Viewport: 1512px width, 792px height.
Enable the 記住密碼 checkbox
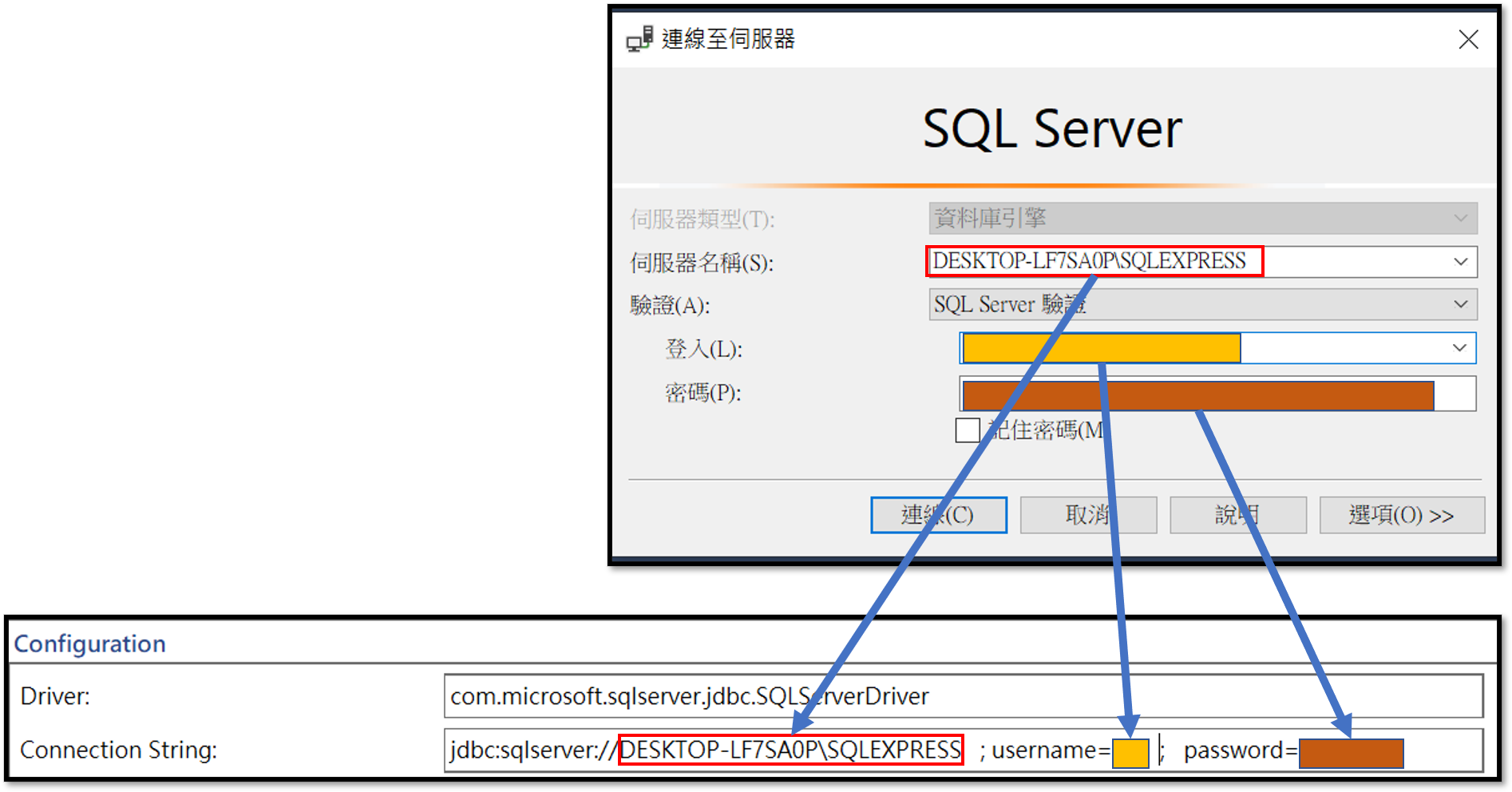(968, 430)
